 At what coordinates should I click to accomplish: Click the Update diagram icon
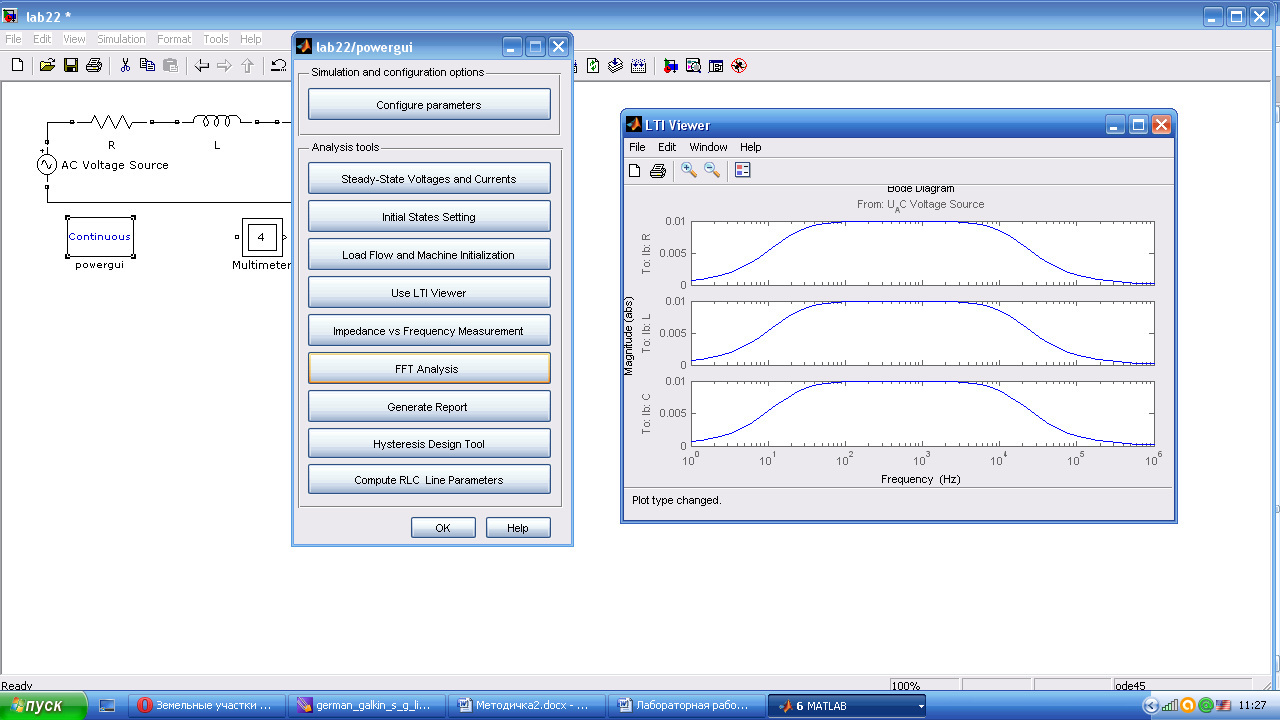pyautogui.click(x=616, y=66)
